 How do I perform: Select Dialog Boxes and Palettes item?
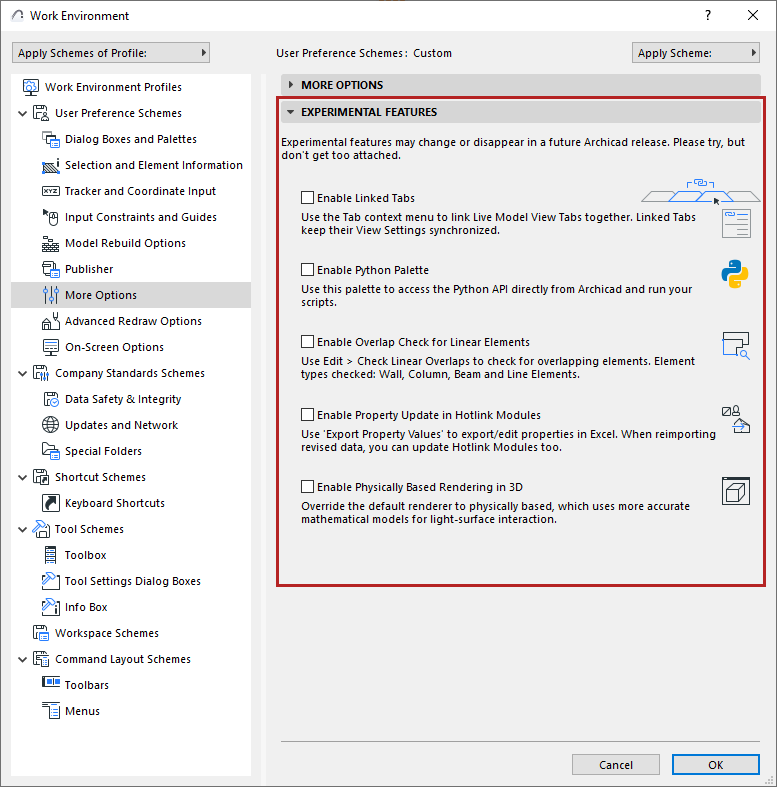(131, 139)
